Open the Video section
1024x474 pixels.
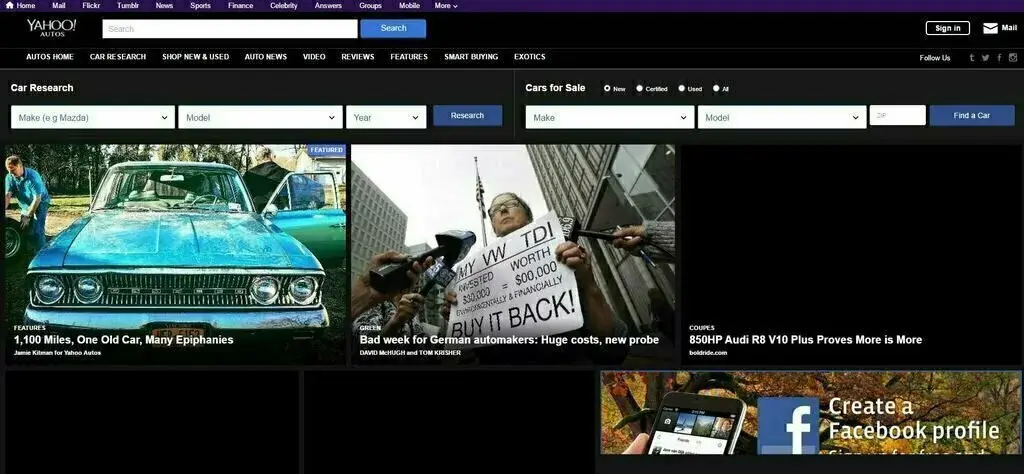314,57
